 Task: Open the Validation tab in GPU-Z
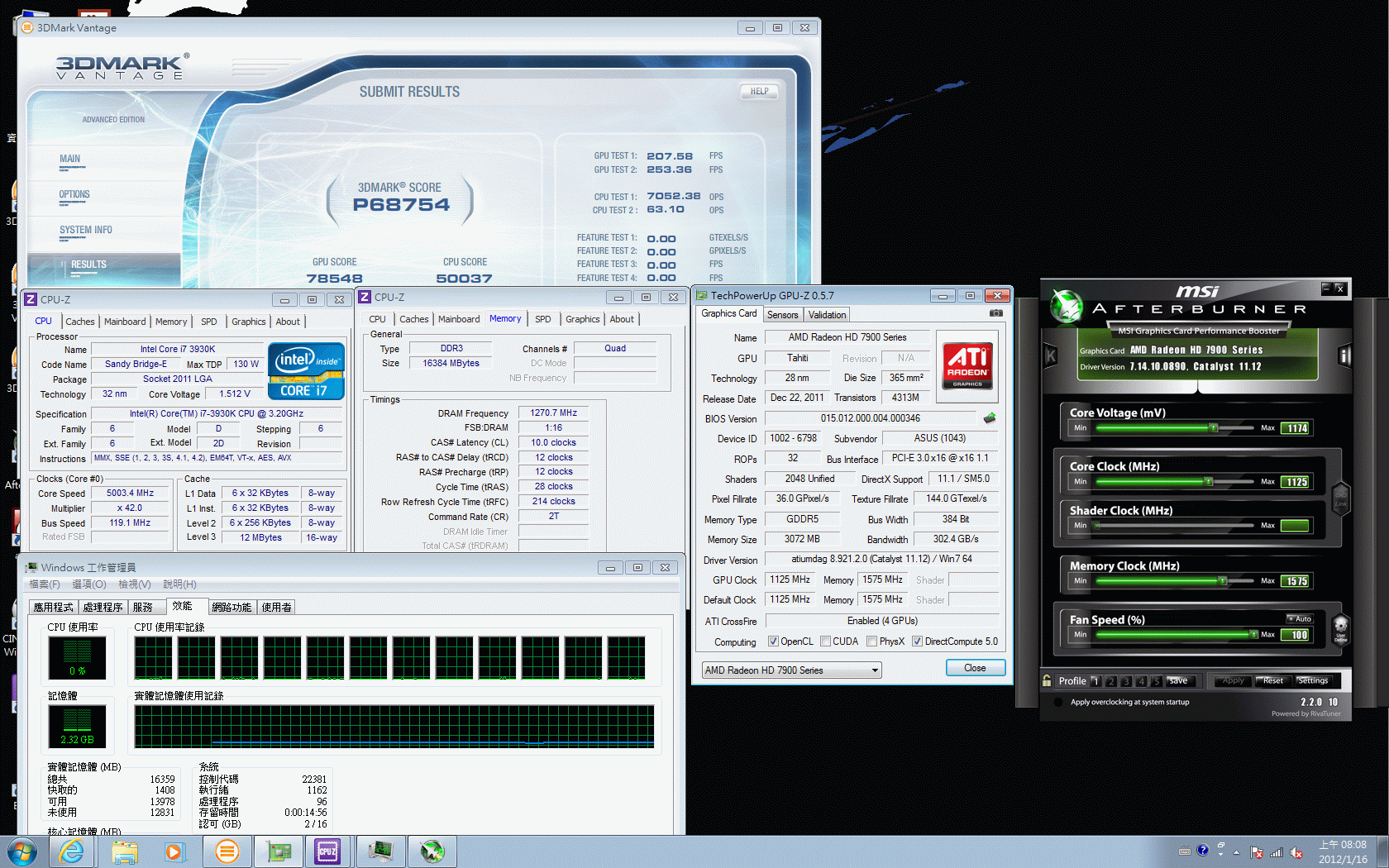(827, 315)
